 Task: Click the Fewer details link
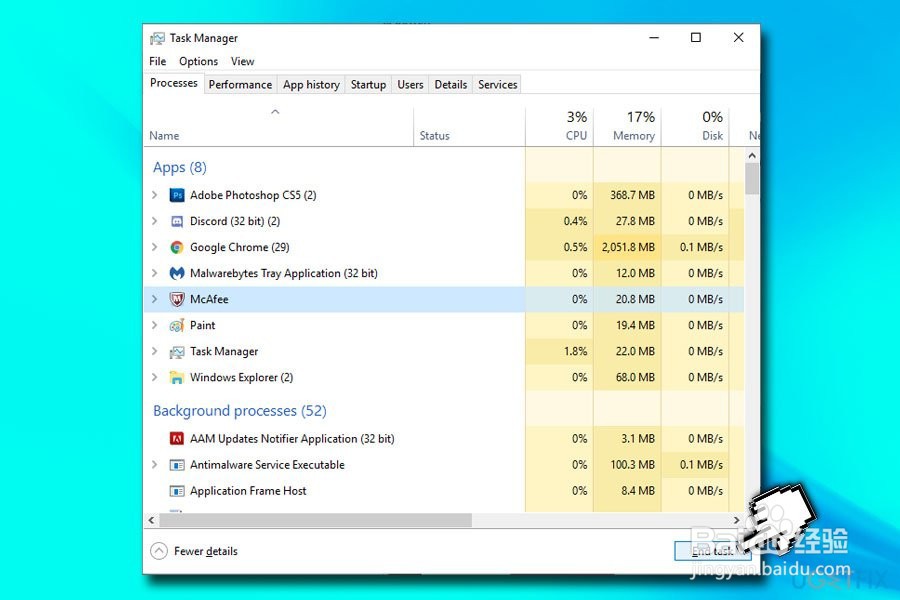[x=205, y=551]
